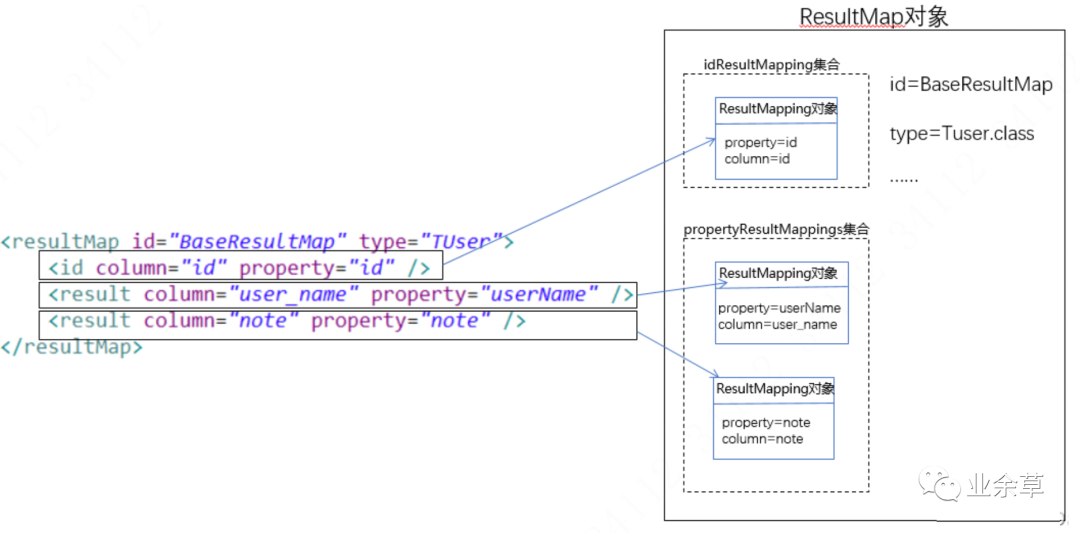Select the user_name result XML line
Screen dimensions: 1080x533
[338, 294]
